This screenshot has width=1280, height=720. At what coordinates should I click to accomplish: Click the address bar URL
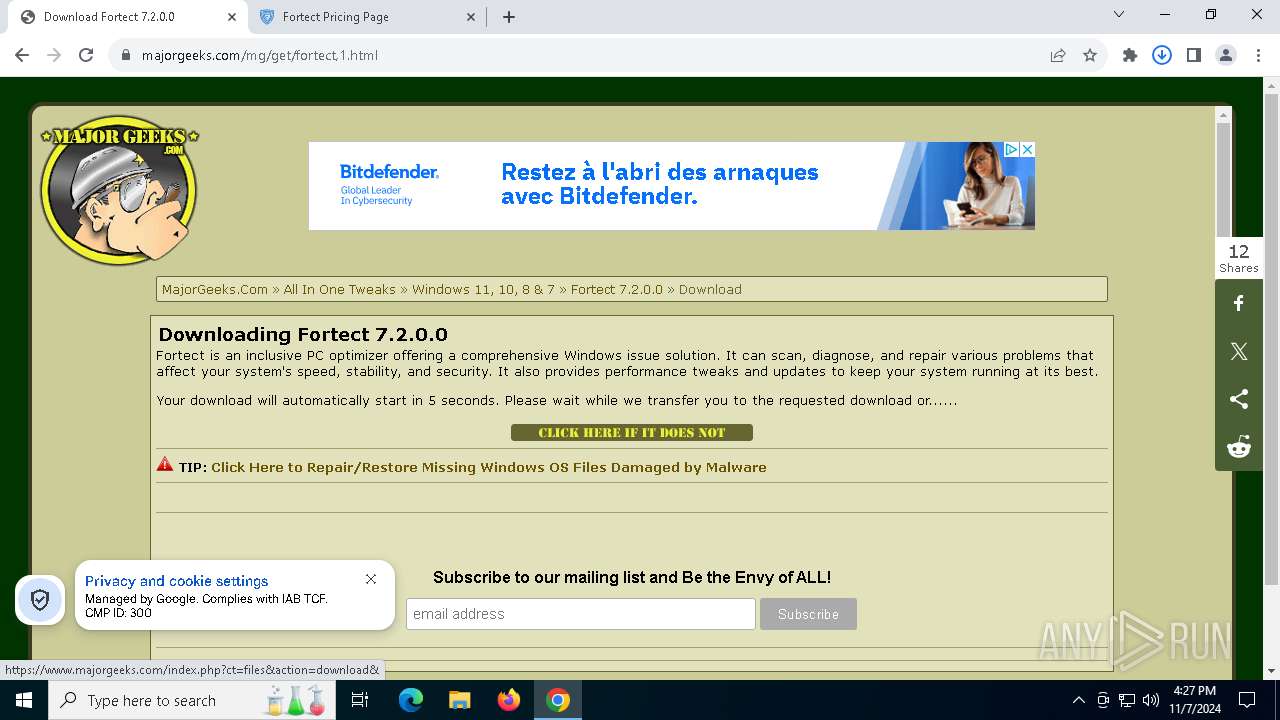pyautogui.click(x=260, y=55)
